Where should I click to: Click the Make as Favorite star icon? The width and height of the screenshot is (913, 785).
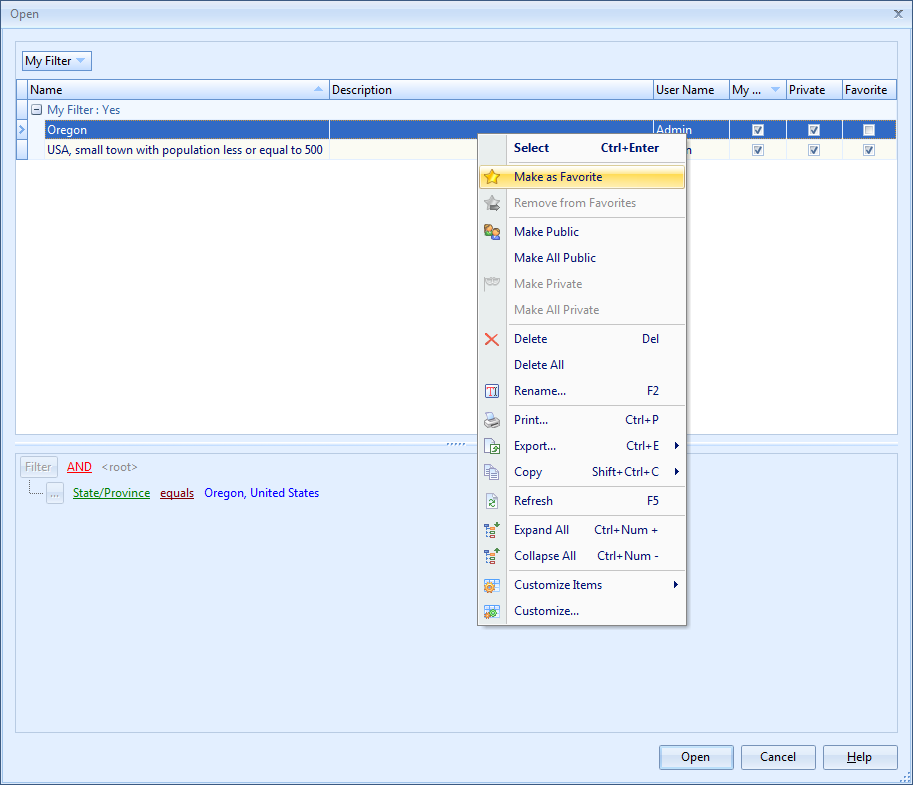[492, 177]
